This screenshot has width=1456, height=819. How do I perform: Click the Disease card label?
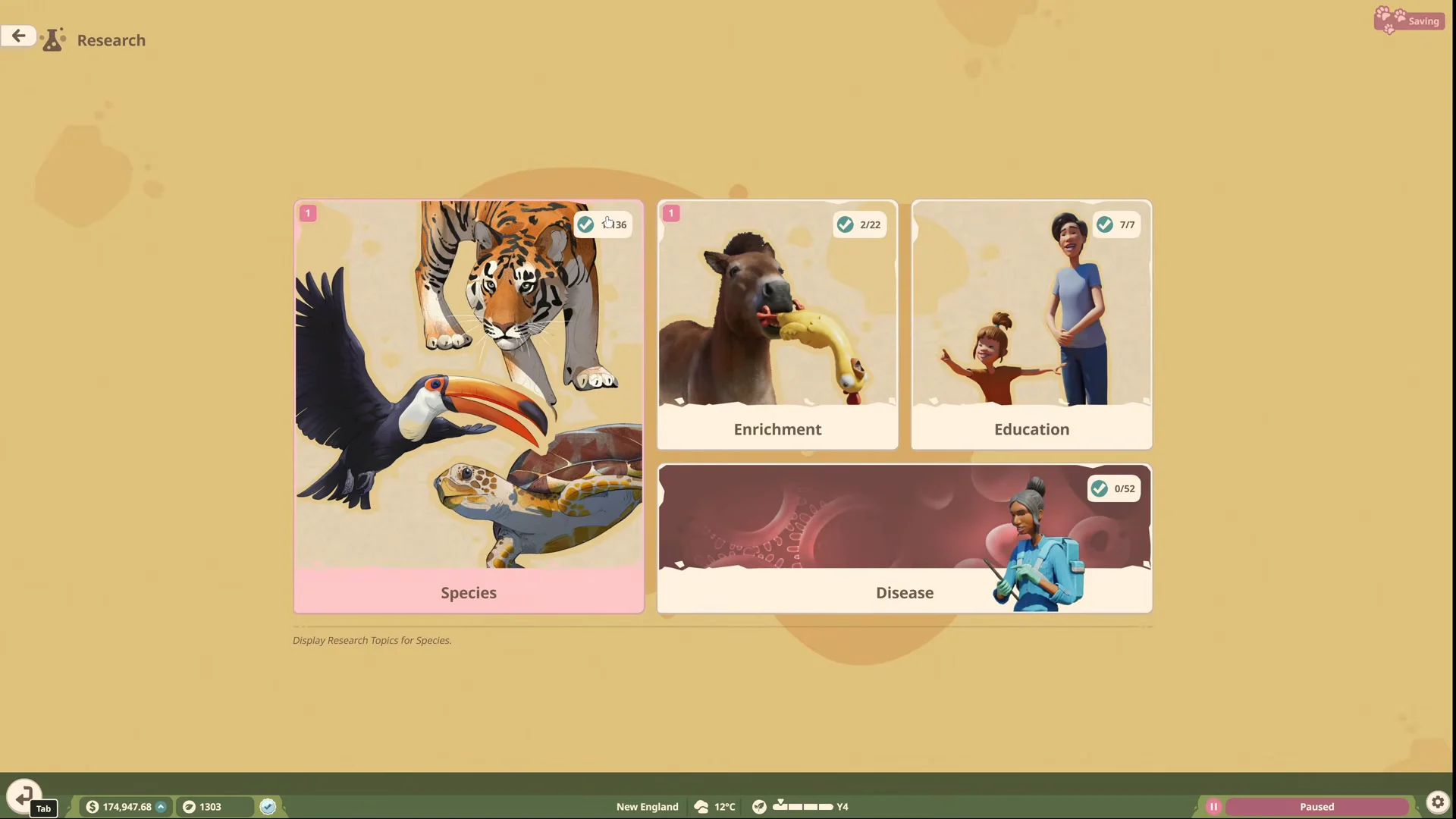(x=905, y=593)
